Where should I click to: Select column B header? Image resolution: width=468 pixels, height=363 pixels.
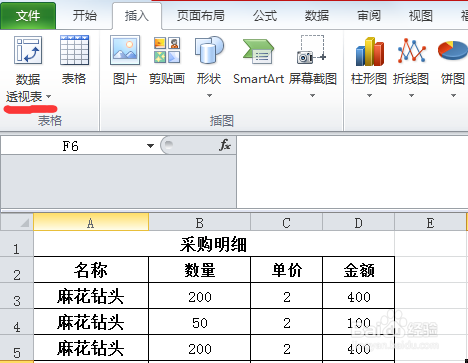(199, 222)
